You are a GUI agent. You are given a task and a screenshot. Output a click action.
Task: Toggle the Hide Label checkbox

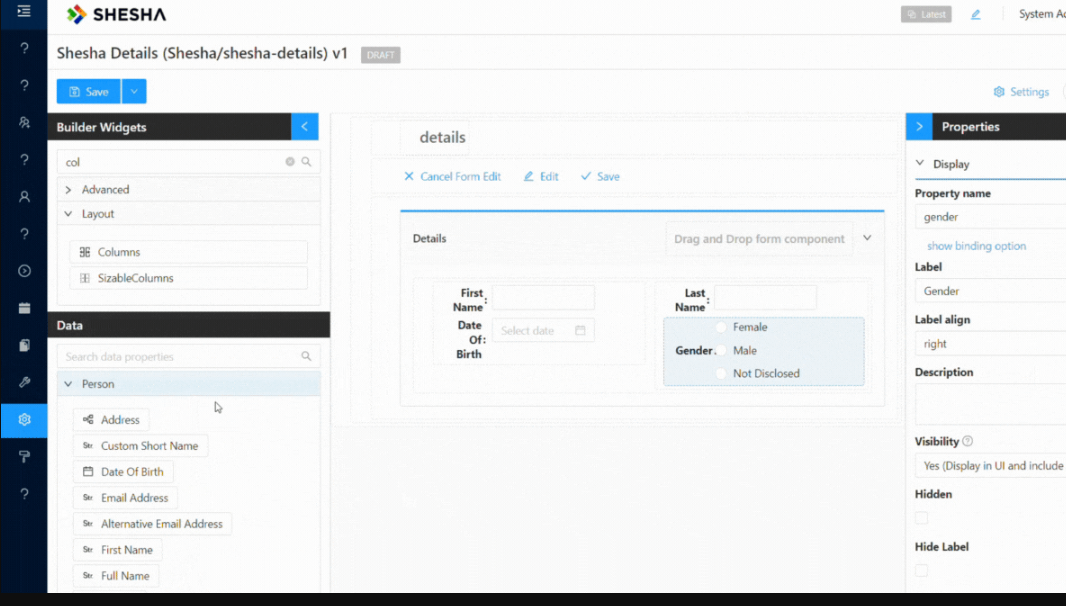(x=921, y=571)
